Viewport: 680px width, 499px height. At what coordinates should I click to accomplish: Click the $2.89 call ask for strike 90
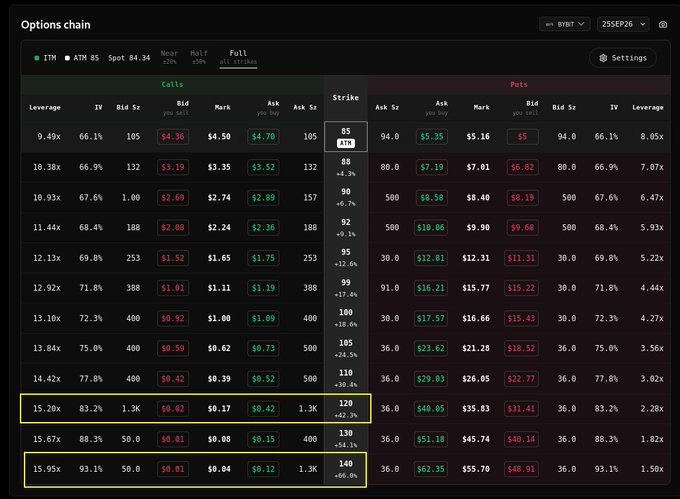(x=263, y=198)
